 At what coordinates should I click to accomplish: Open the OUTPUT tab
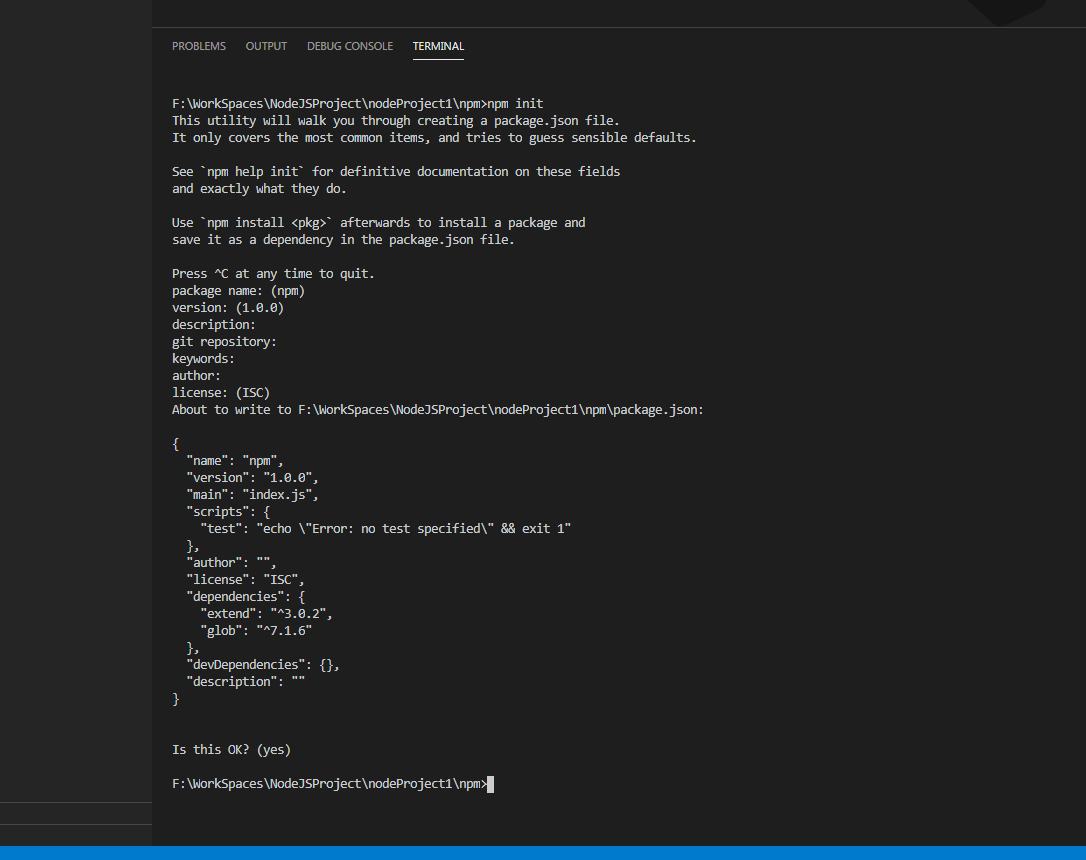(x=266, y=46)
